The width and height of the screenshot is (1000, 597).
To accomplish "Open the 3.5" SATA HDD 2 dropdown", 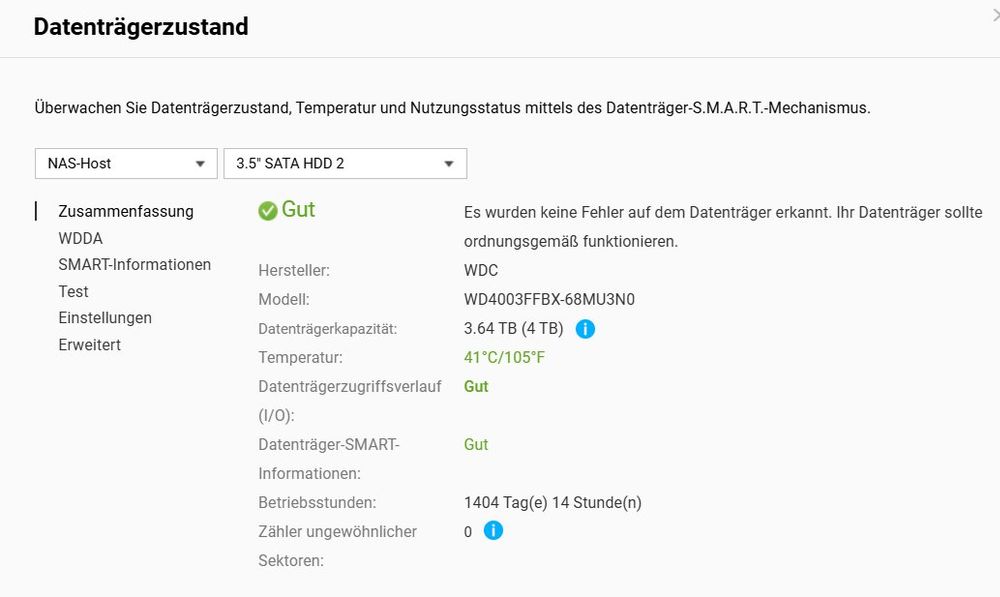I will [x=345, y=164].
